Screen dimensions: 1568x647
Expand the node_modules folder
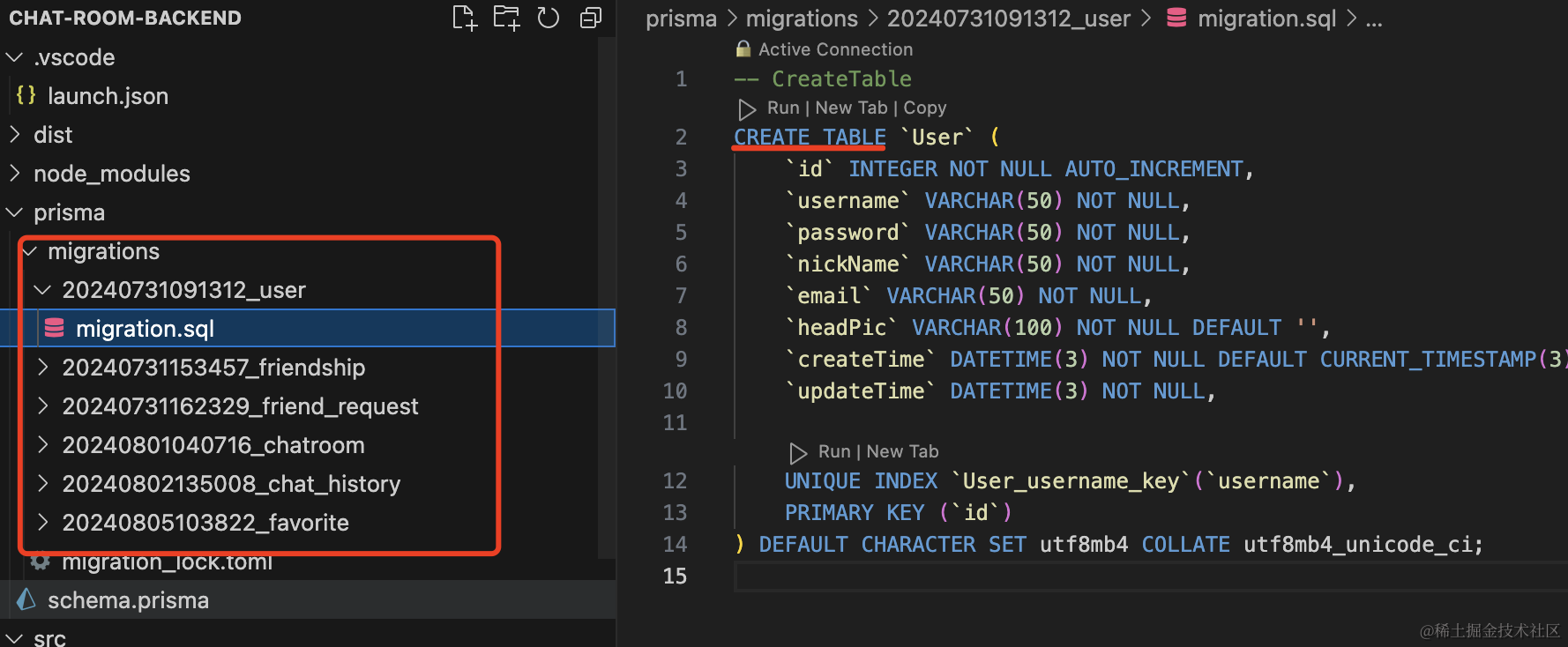pyautogui.click(x=15, y=174)
